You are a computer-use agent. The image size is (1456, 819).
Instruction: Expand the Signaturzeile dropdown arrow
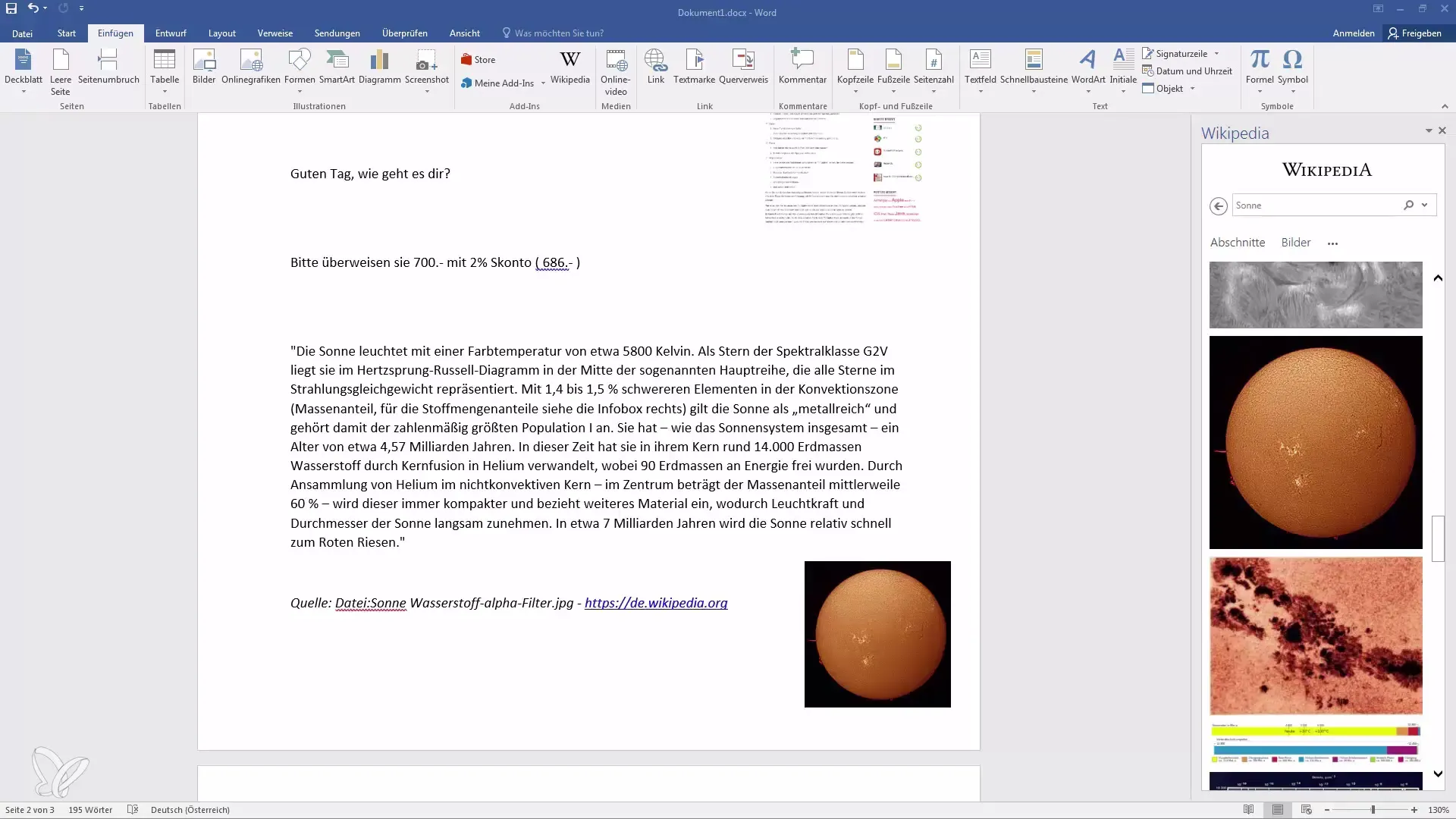[x=1217, y=54]
